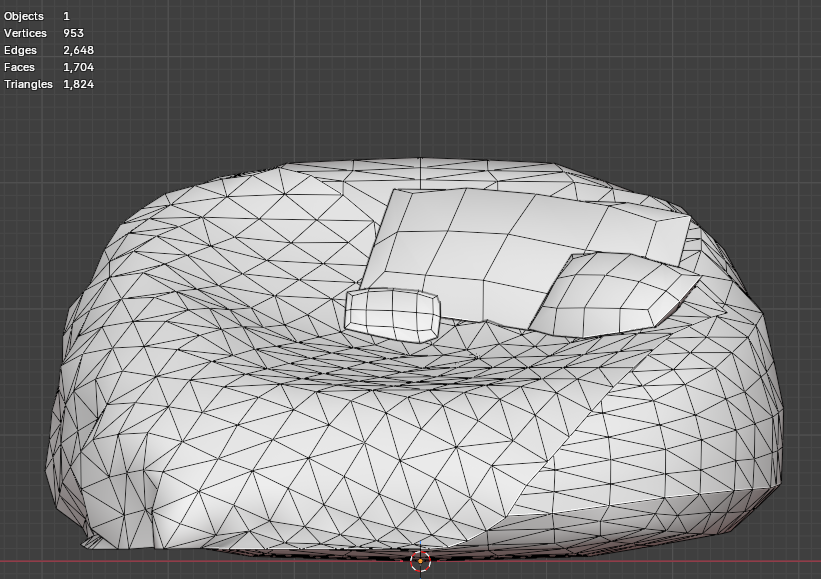821x579 pixels.
Task: Select the small cylindrical bolster cushion
Action: tap(392, 314)
